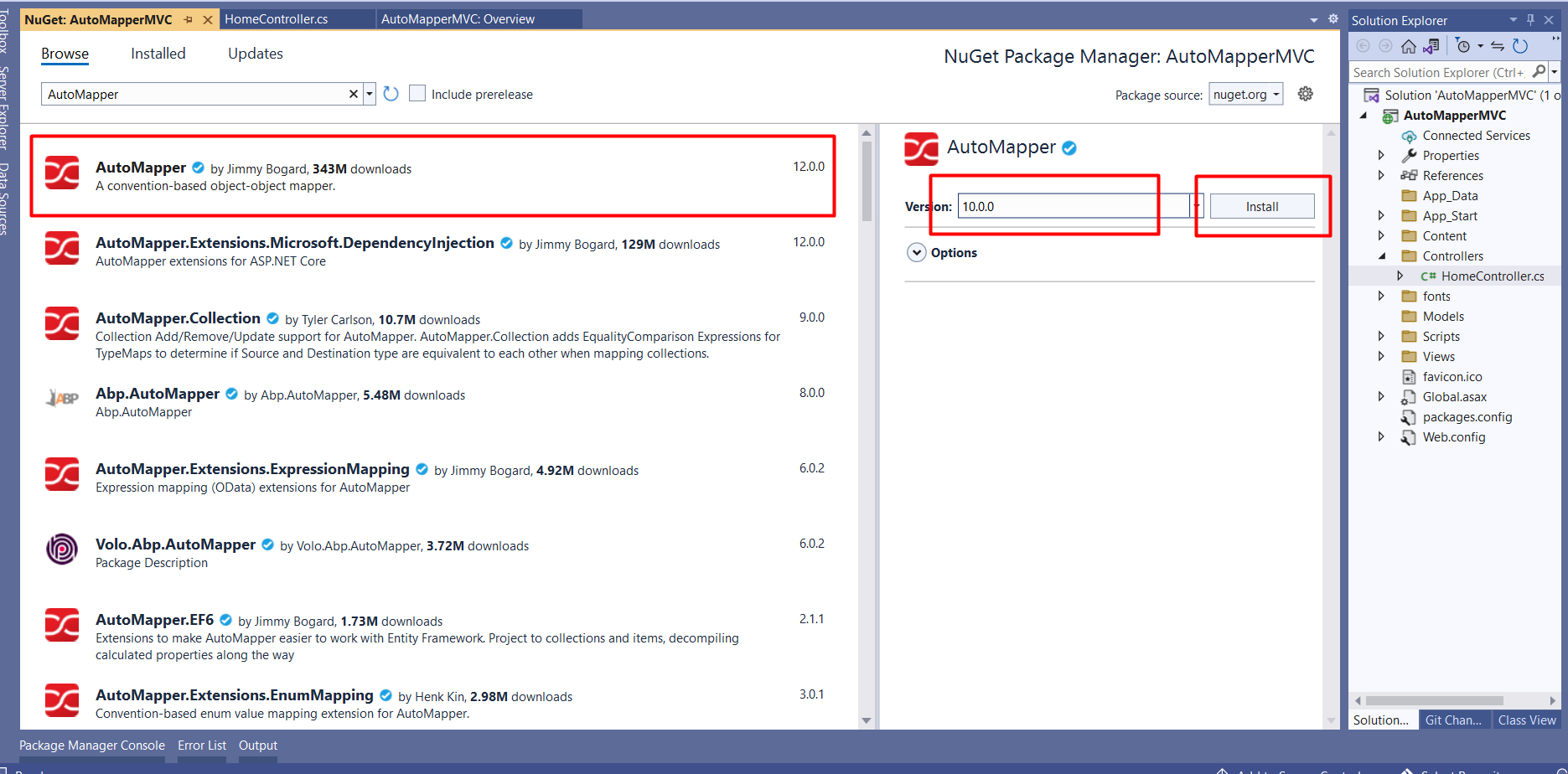Expand the References node
The height and width of the screenshot is (774, 1568).
[x=1381, y=175]
